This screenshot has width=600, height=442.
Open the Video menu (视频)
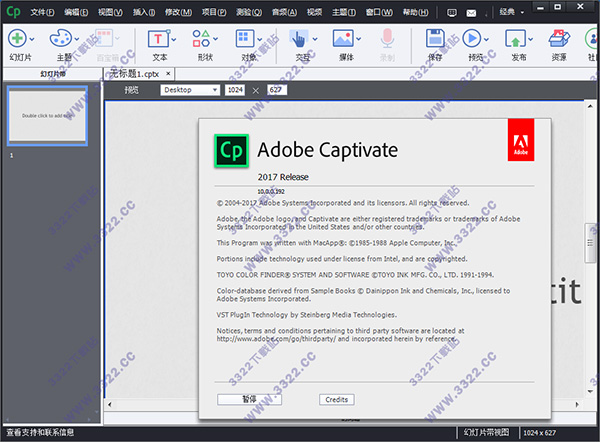pyautogui.click(x=314, y=12)
